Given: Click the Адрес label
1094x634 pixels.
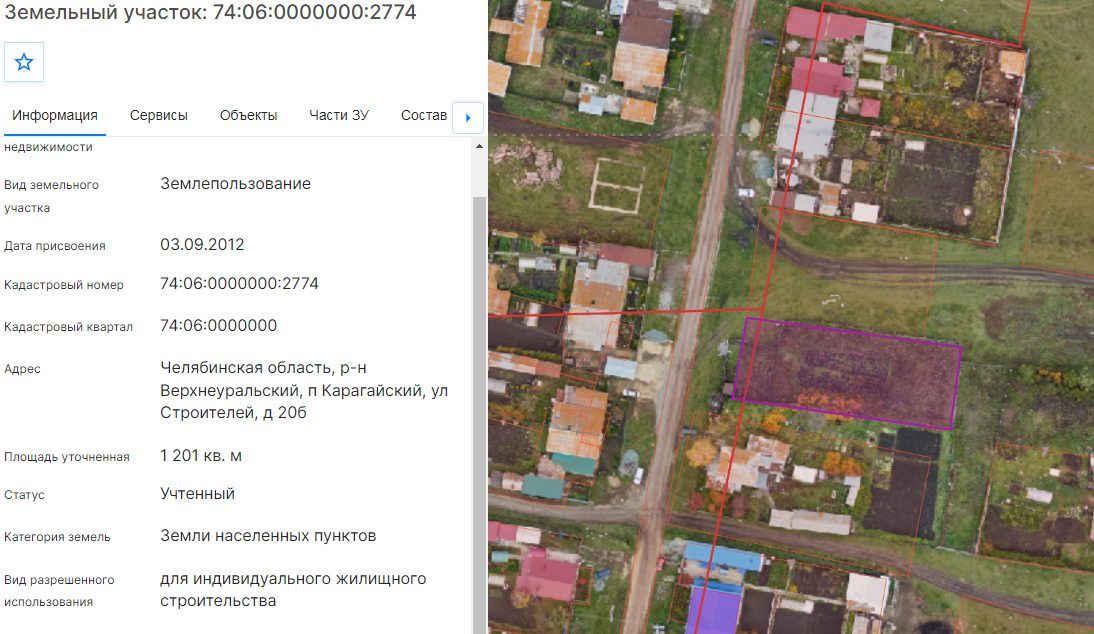Looking at the screenshot, I should click(x=22, y=368).
